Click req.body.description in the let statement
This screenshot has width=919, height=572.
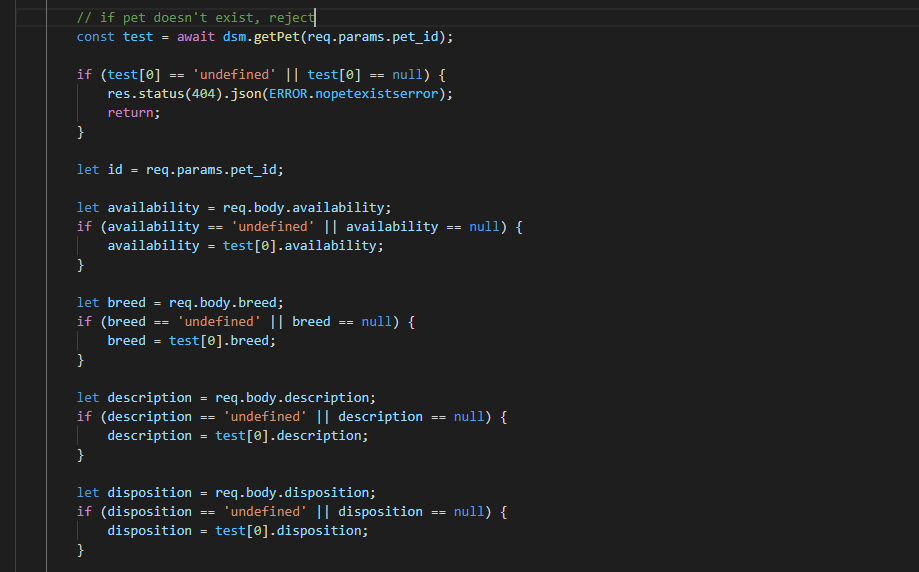click(295, 398)
